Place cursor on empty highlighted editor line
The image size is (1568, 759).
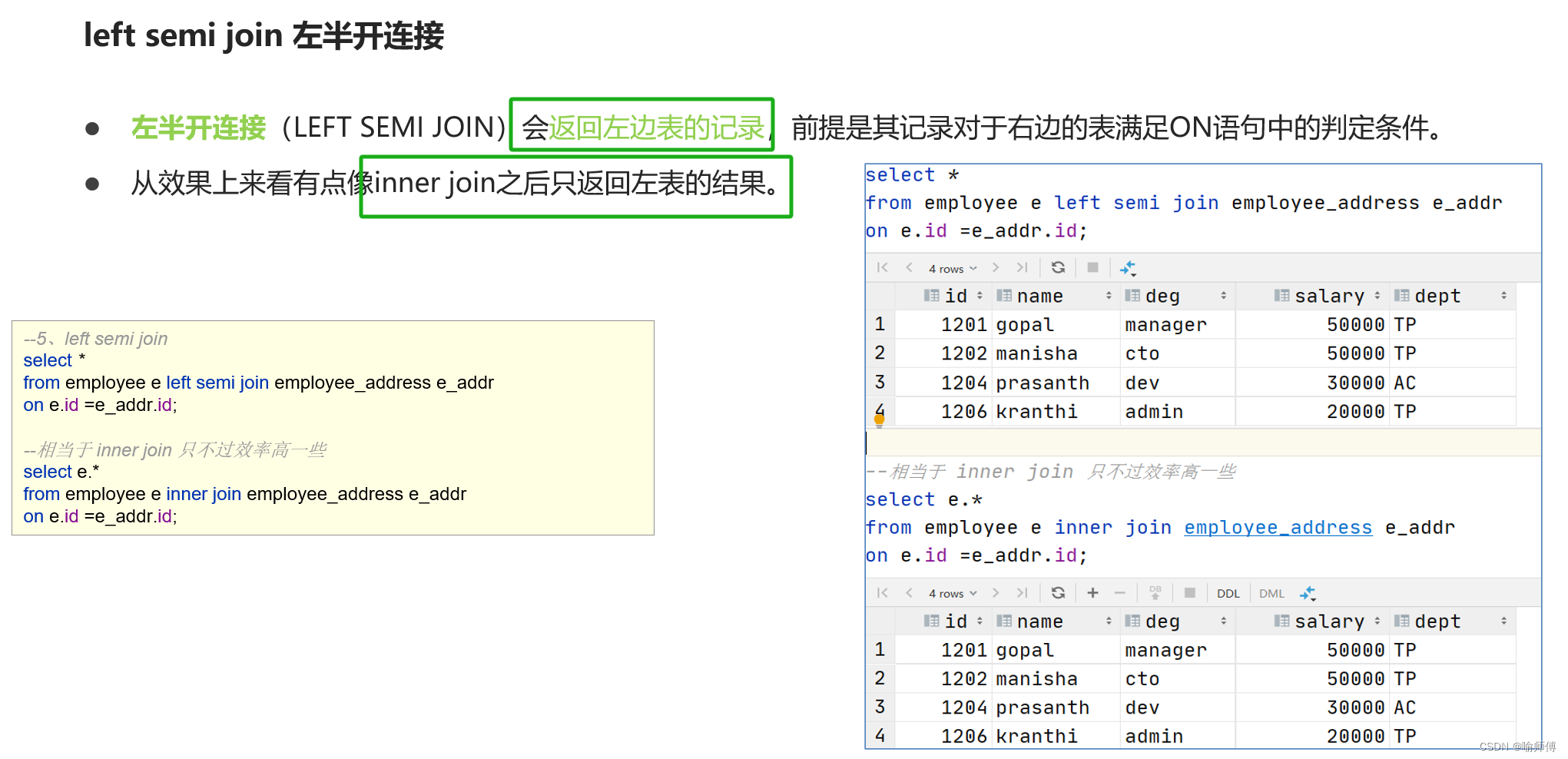pos(1203,442)
